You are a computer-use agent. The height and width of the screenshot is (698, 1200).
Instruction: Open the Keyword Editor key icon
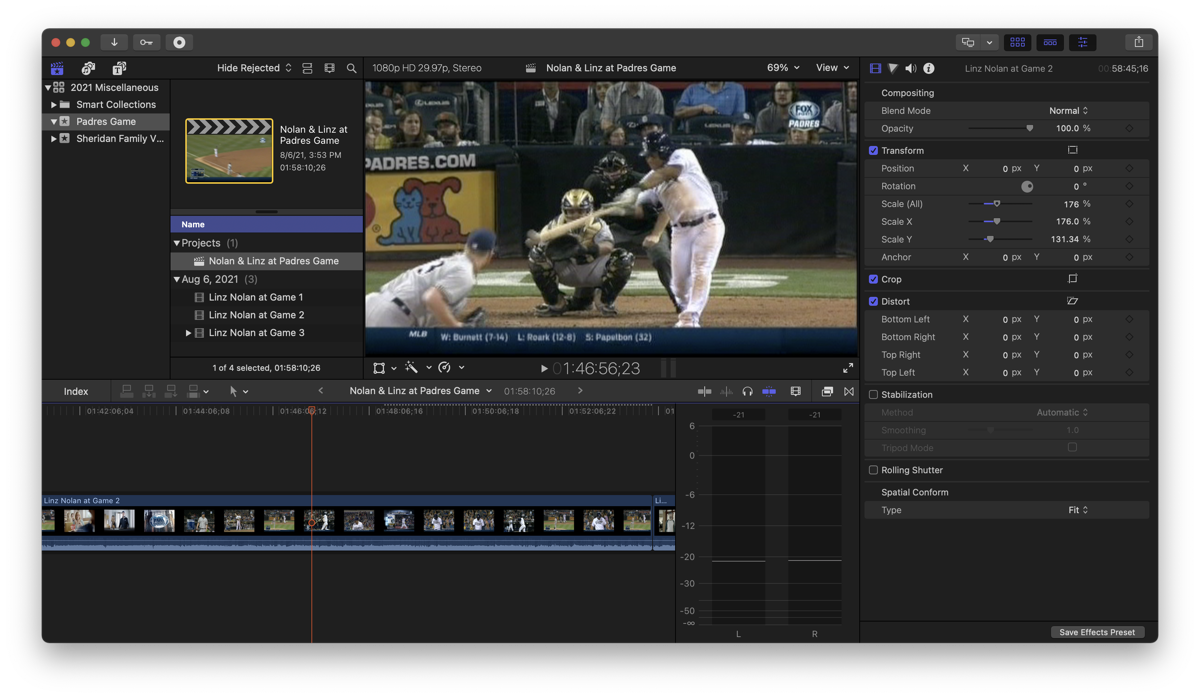146,42
